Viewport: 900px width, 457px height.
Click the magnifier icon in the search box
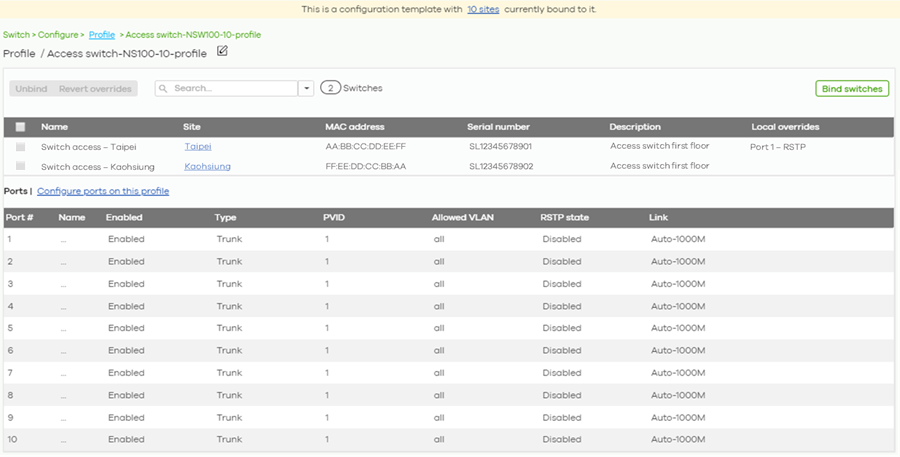tap(164, 89)
